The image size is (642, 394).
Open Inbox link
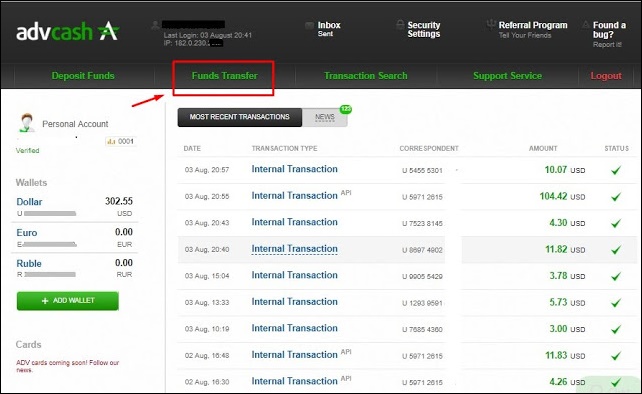coord(329,25)
